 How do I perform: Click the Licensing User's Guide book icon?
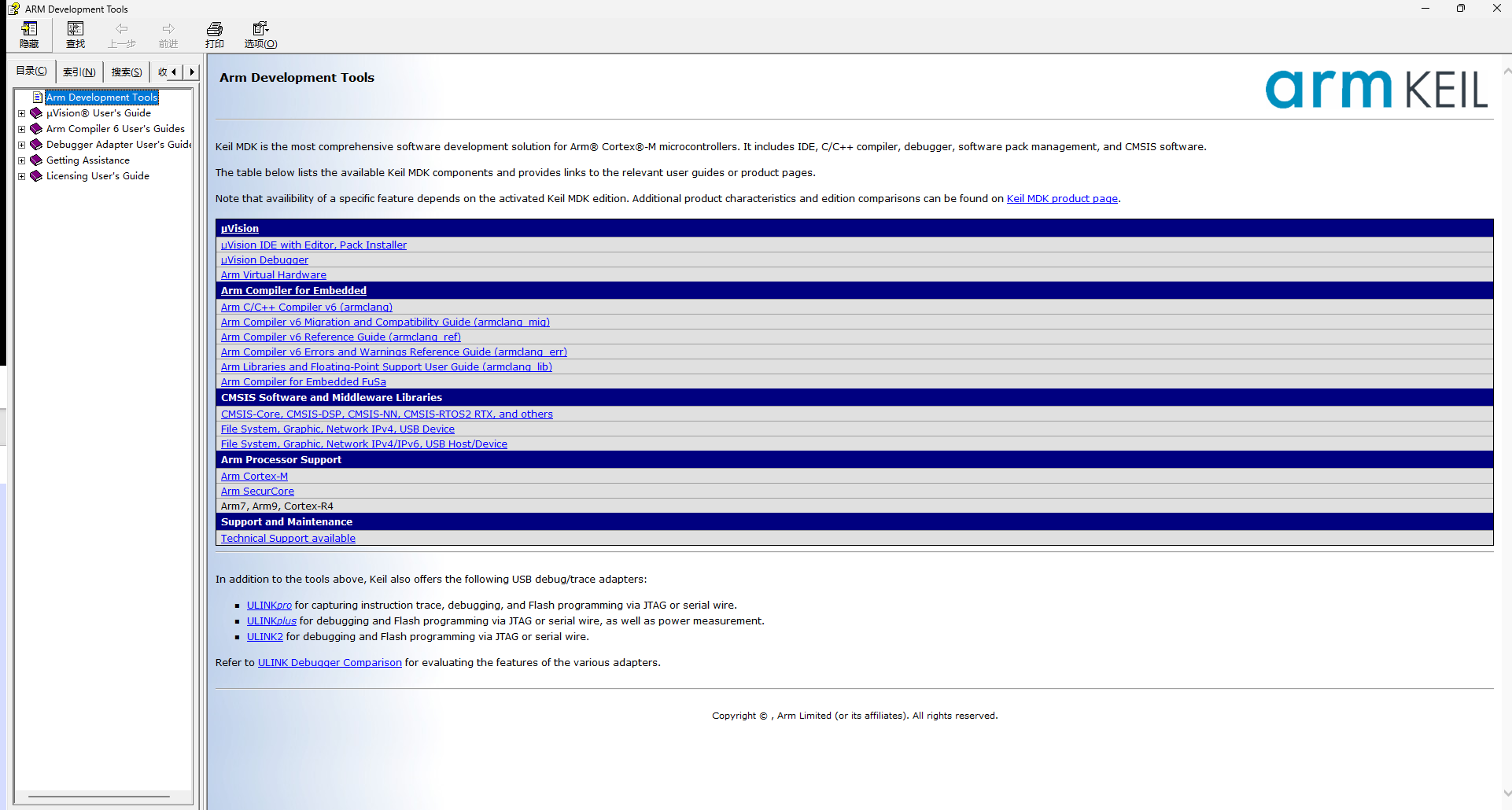[x=36, y=176]
